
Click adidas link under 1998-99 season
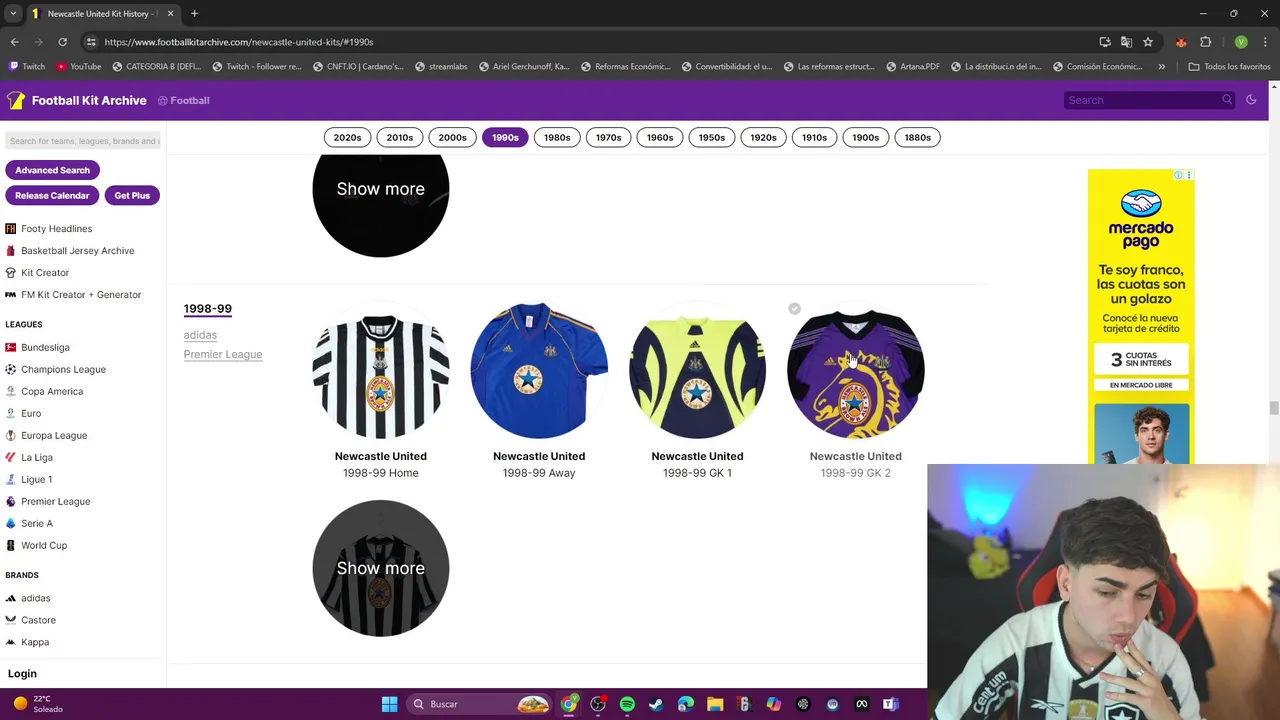click(200, 335)
